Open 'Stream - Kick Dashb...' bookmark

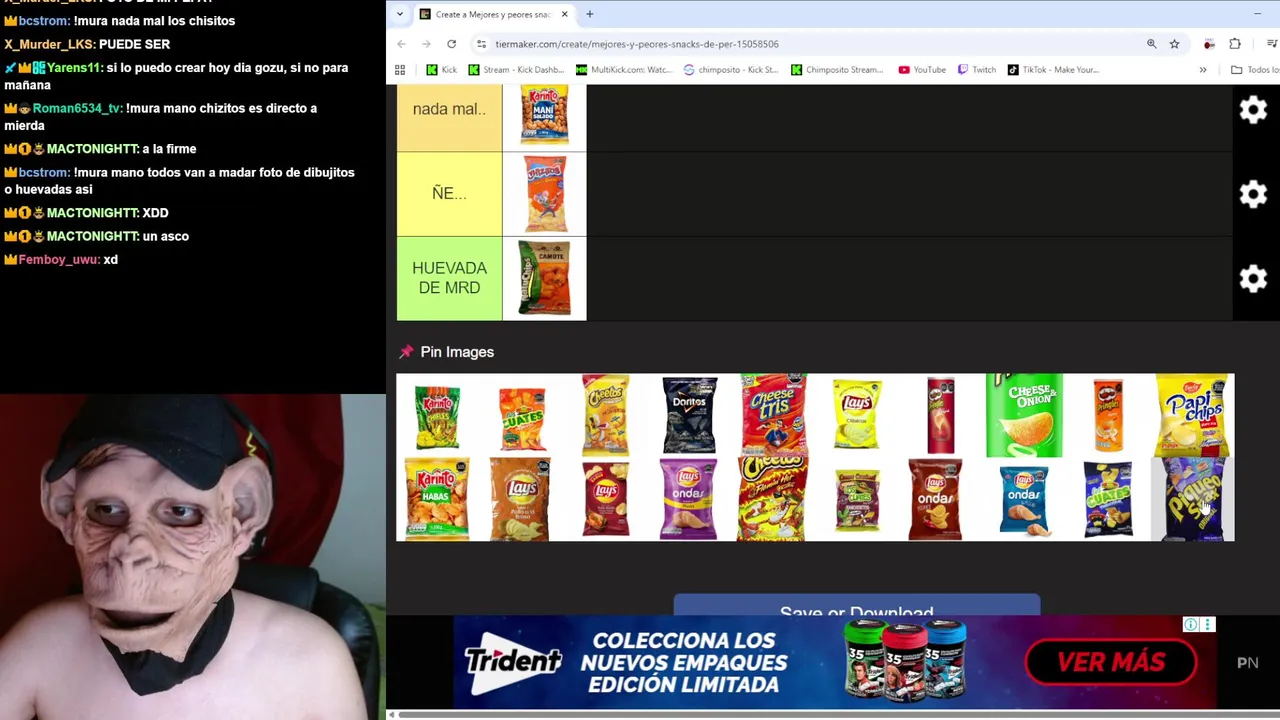[516, 70]
